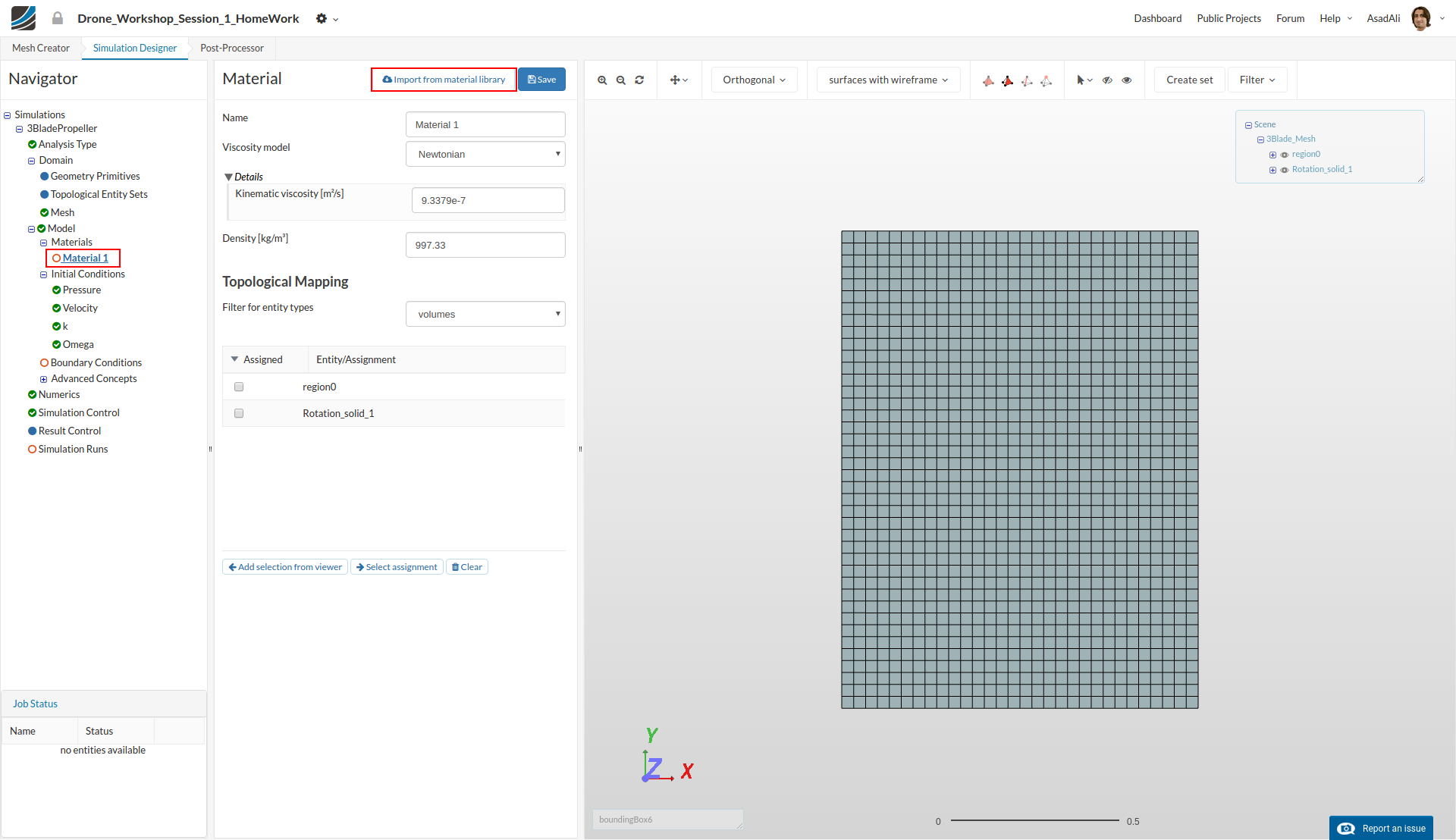This screenshot has width=1456, height=840.
Task: Expand the Advanced Concepts tree node
Action: coord(43,379)
